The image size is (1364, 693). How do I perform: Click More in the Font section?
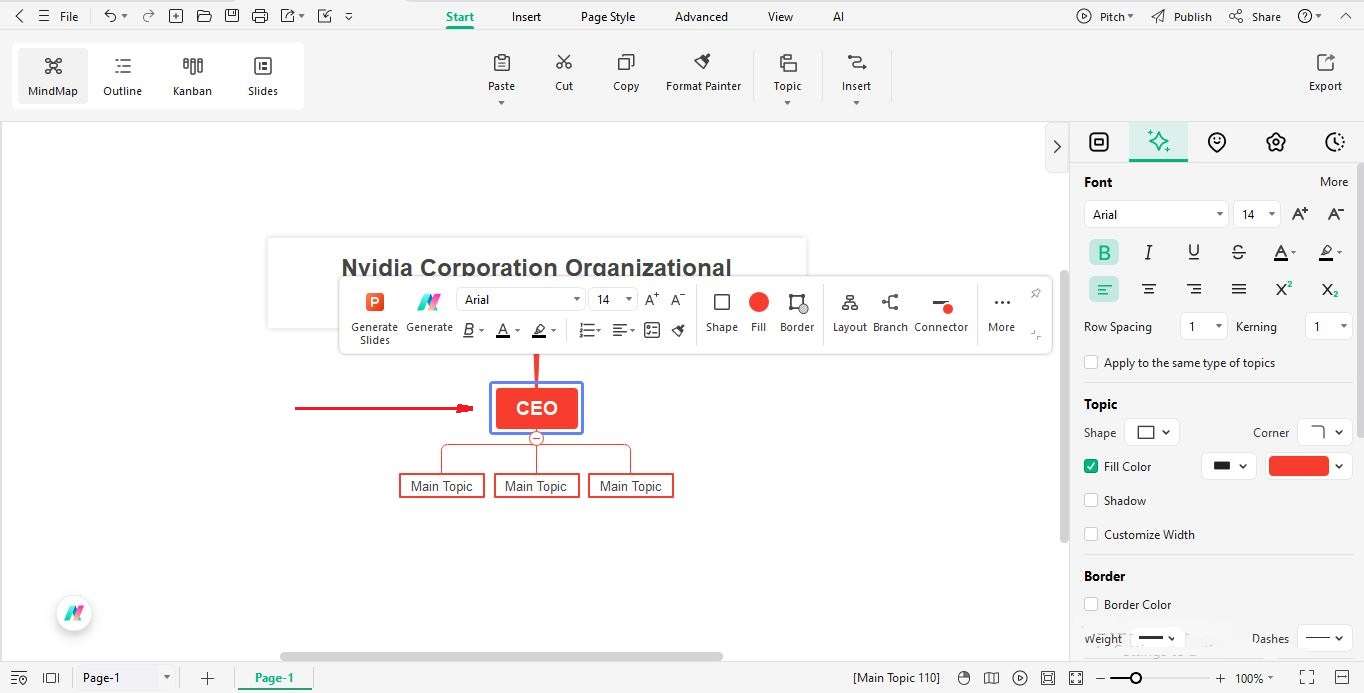pos(1334,182)
